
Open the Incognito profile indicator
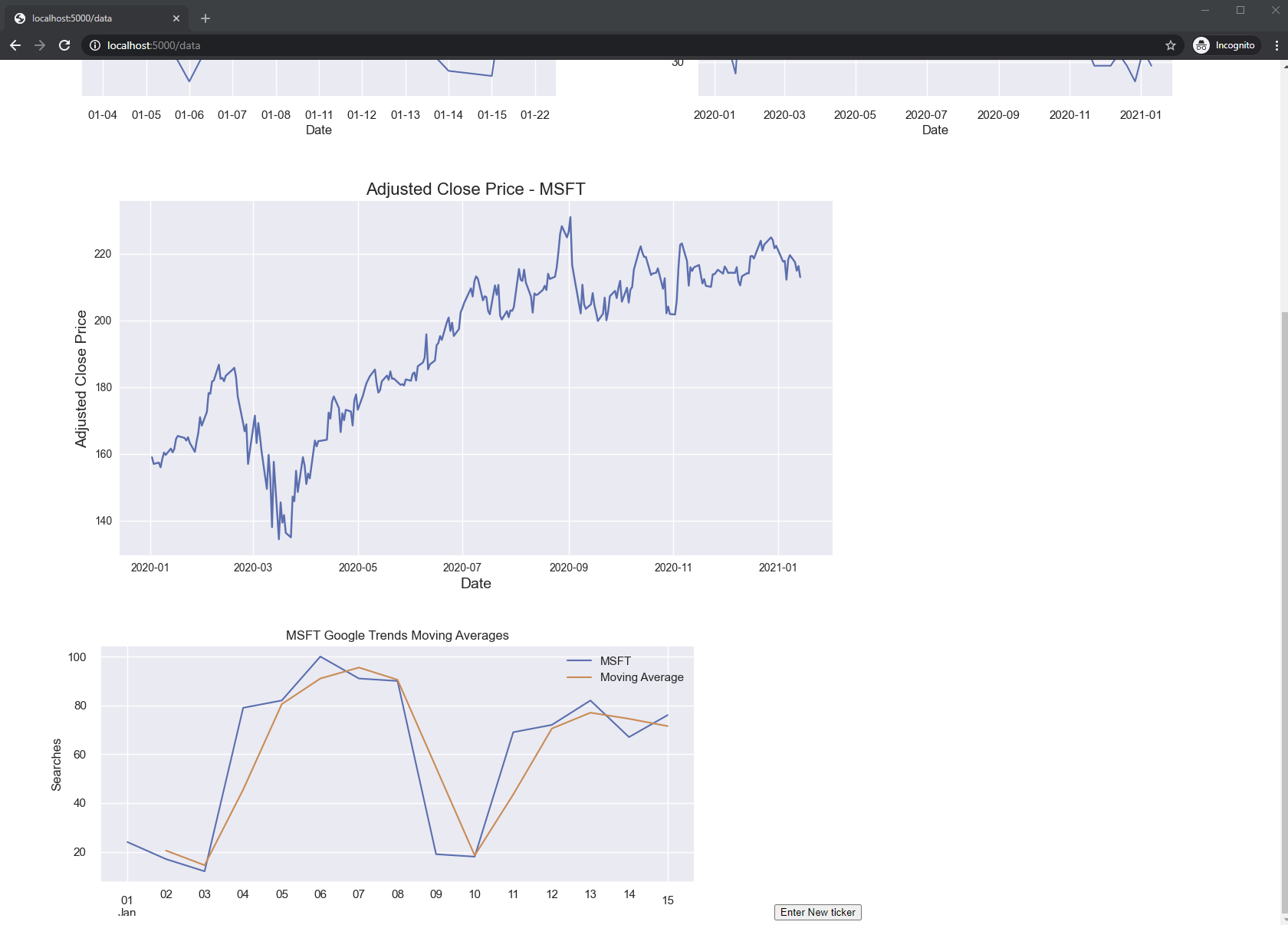(x=1226, y=45)
